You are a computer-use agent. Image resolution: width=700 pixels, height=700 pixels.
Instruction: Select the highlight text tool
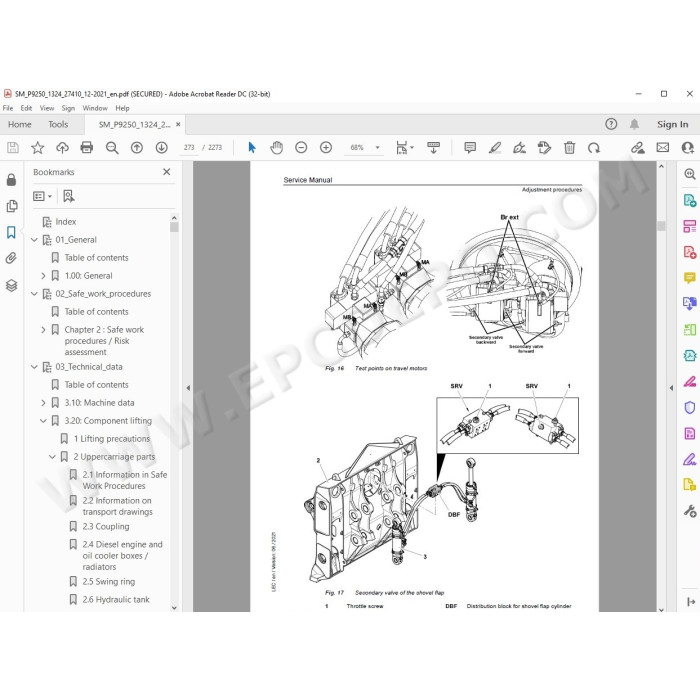click(x=495, y=147)
